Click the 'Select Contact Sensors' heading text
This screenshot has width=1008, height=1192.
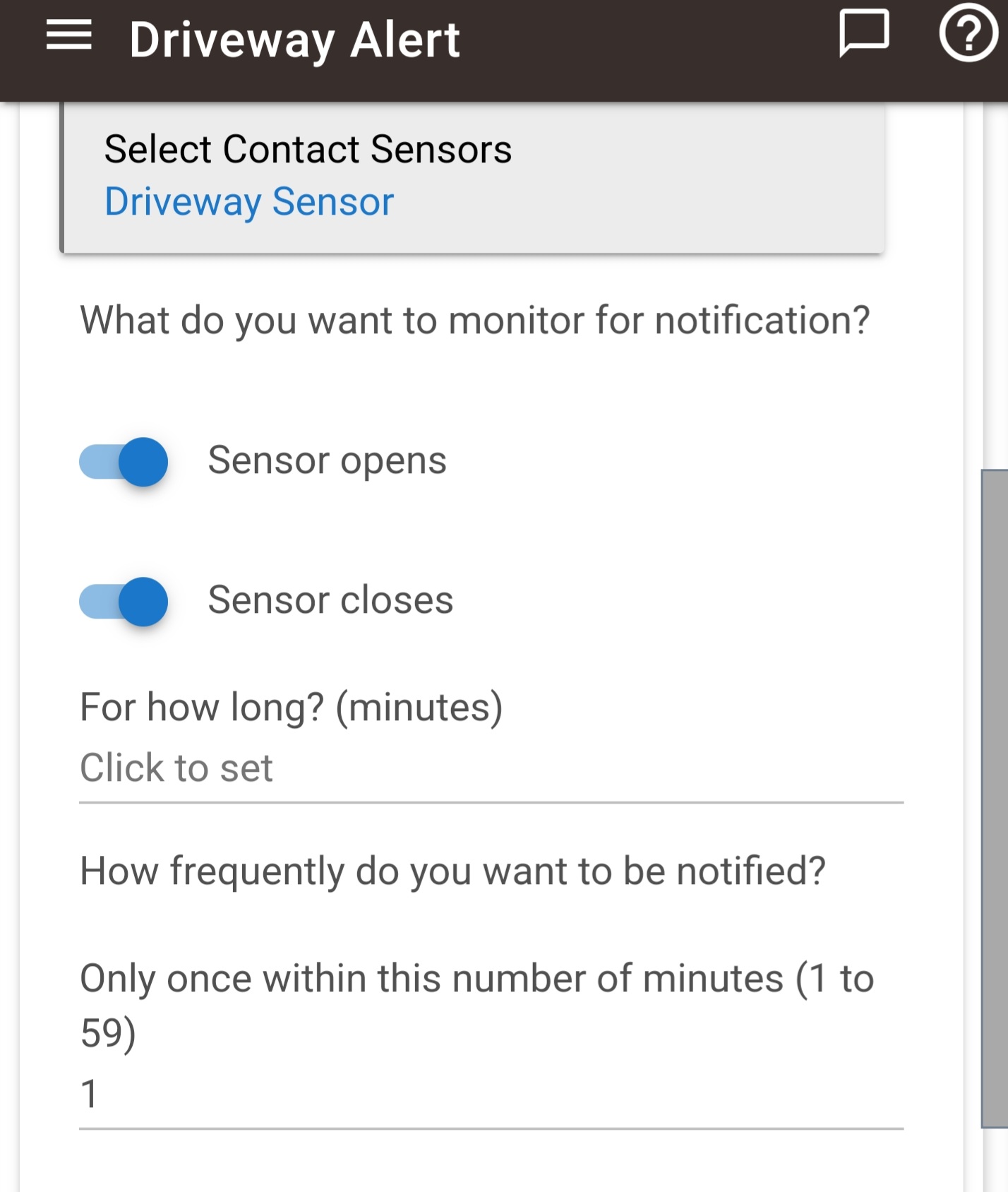click(x=308, y=150)
